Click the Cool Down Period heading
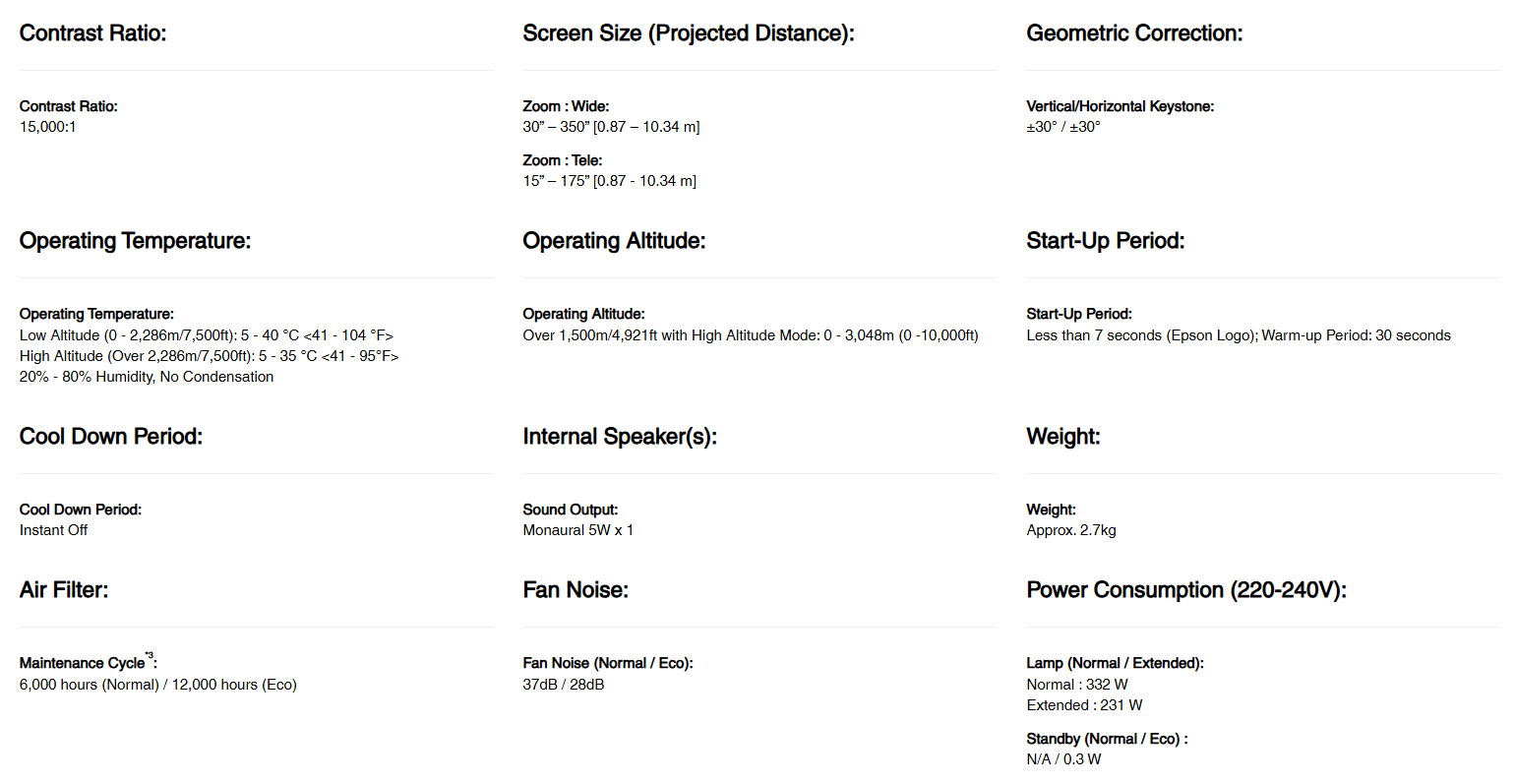This screenshot has width=1515, height=784. [111, 437]
